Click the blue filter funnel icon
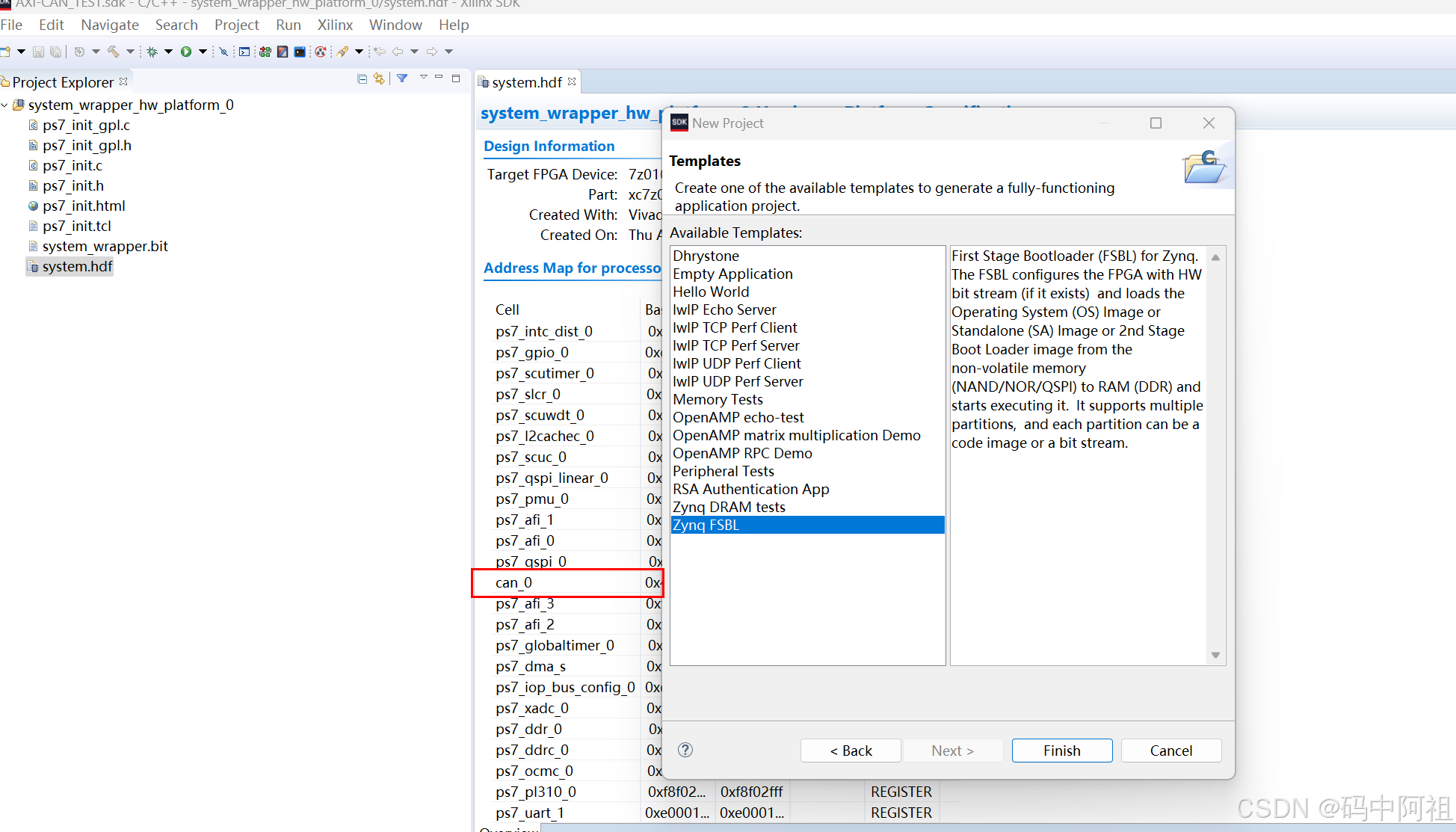The image size is (1456, 832). coord(402,78)
